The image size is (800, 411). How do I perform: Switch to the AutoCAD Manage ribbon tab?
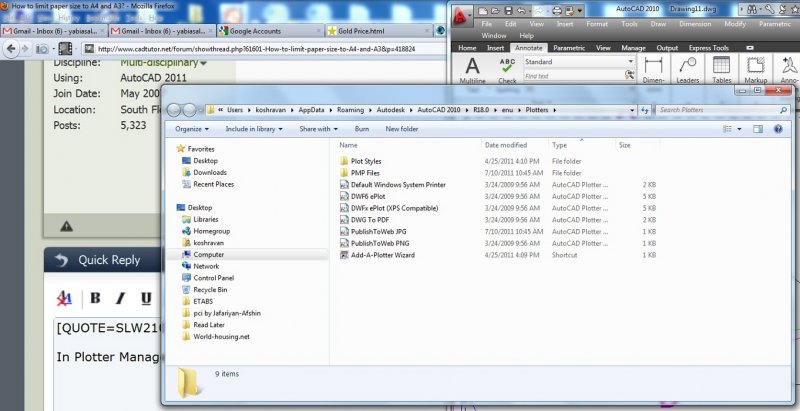633,48
